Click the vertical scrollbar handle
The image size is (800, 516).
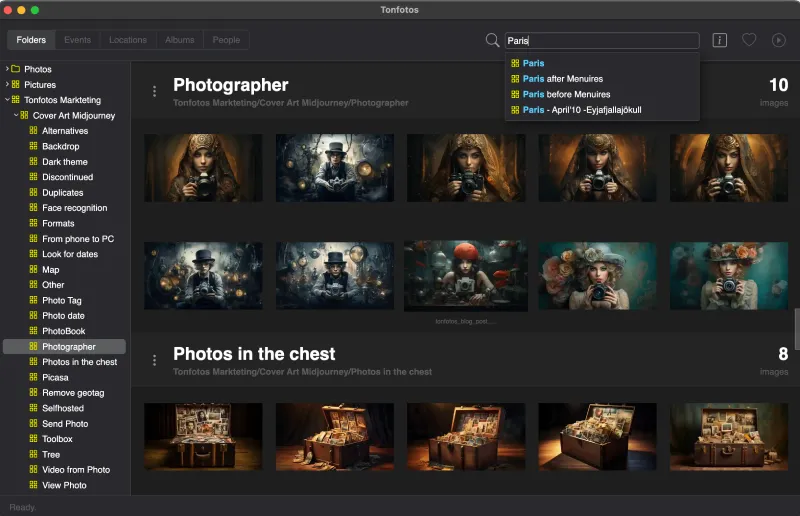point(797,329)
